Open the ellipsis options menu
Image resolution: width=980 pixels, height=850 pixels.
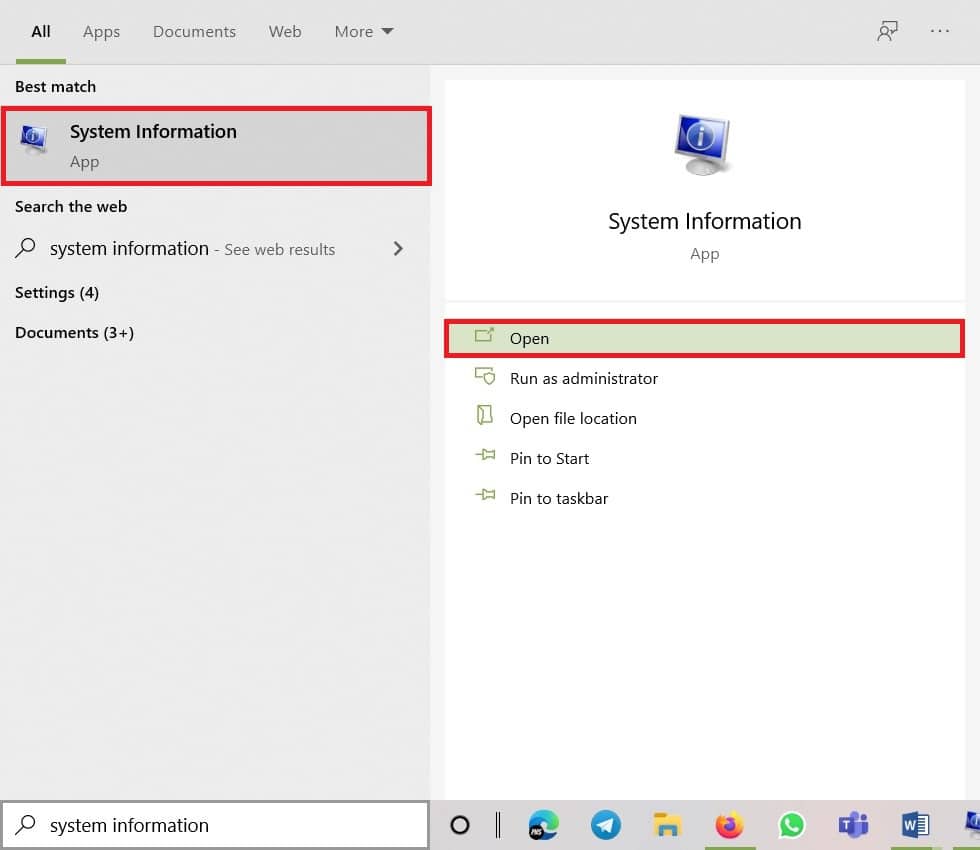pyautogui.click(x=940, y=31)
